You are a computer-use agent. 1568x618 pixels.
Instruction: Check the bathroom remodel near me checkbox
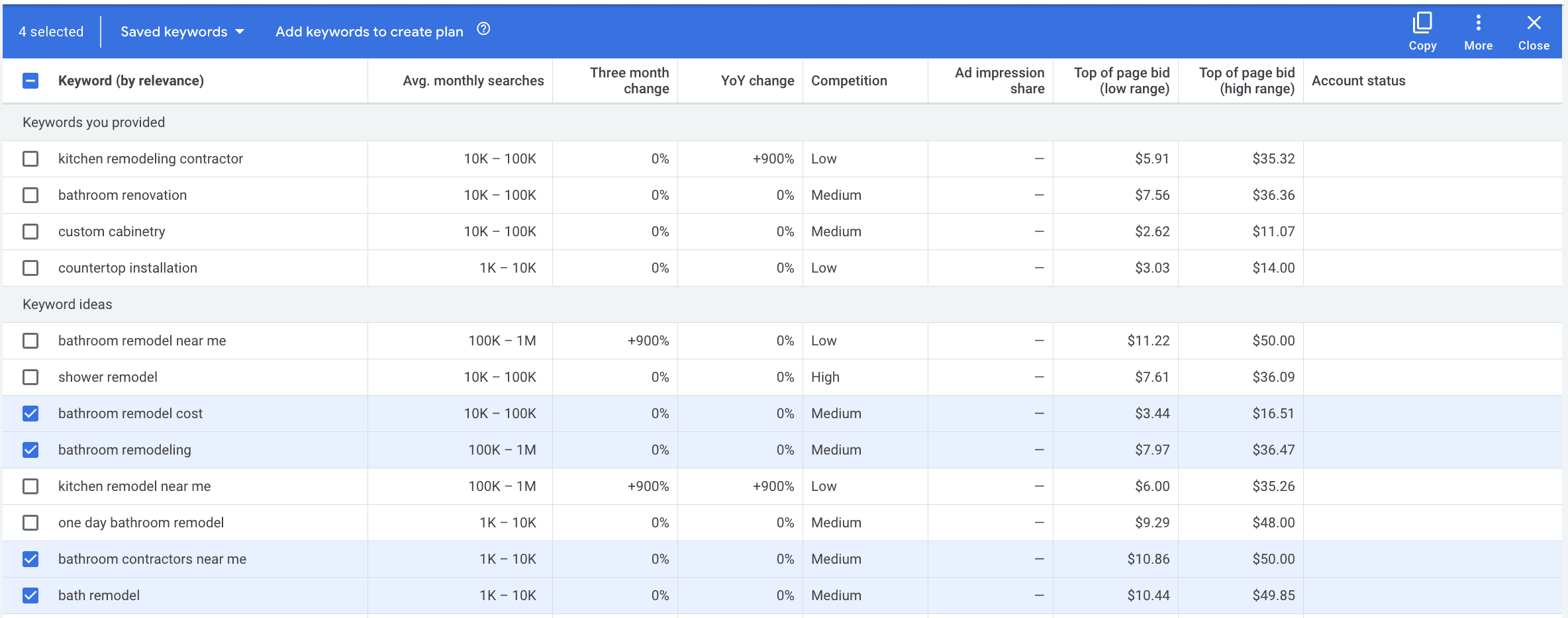pyautogui.click(x=30, y=341)
